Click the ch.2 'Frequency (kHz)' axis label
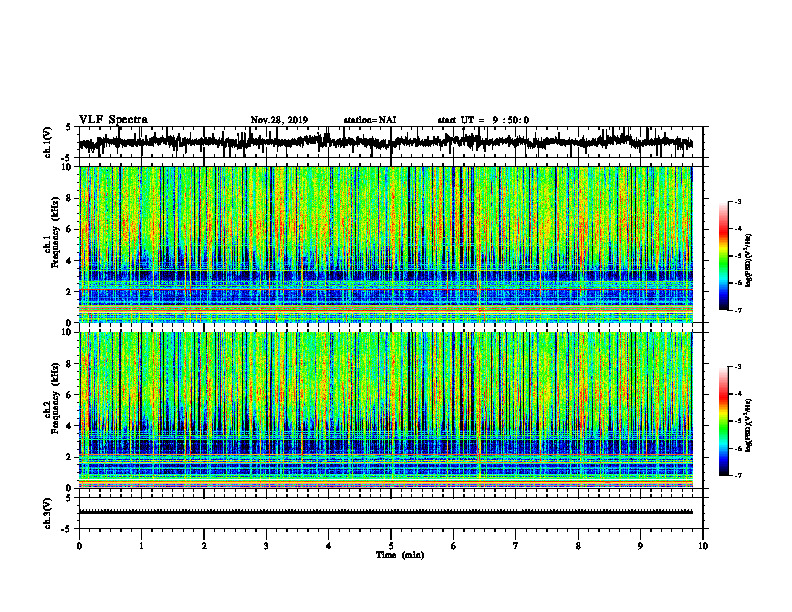The image size is (792, 612). click(x=55, y=398)
